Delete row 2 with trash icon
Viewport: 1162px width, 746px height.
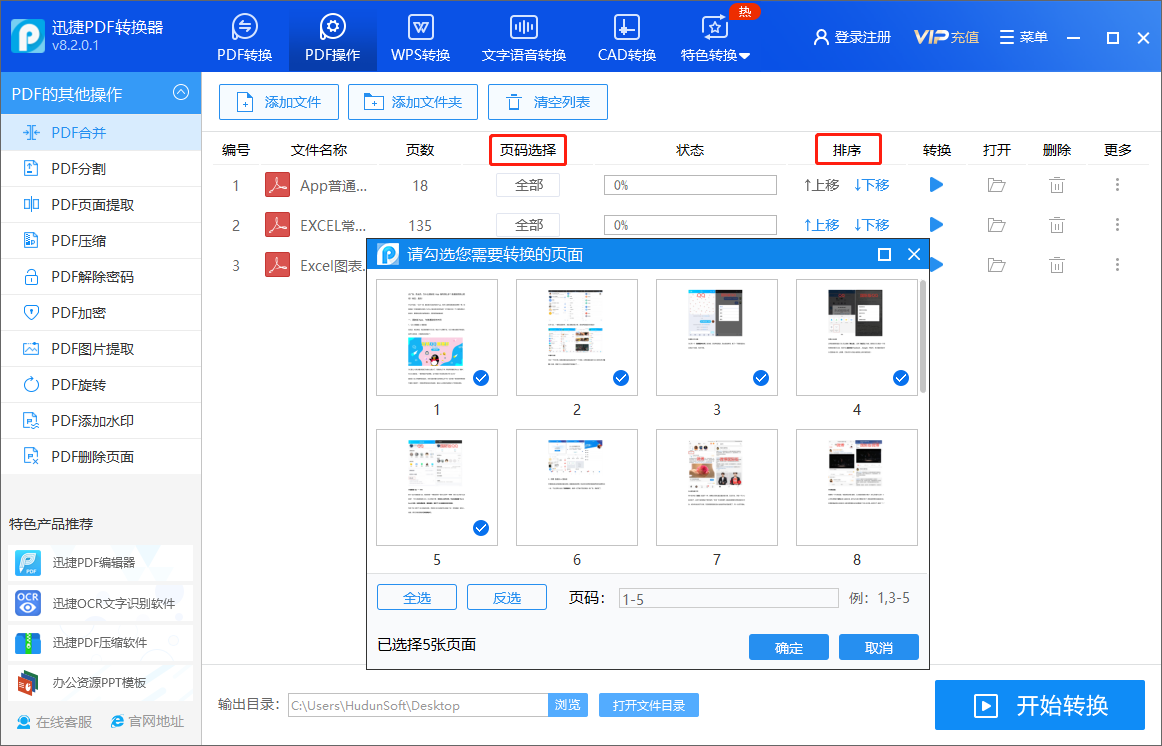tap(1057, 224)
